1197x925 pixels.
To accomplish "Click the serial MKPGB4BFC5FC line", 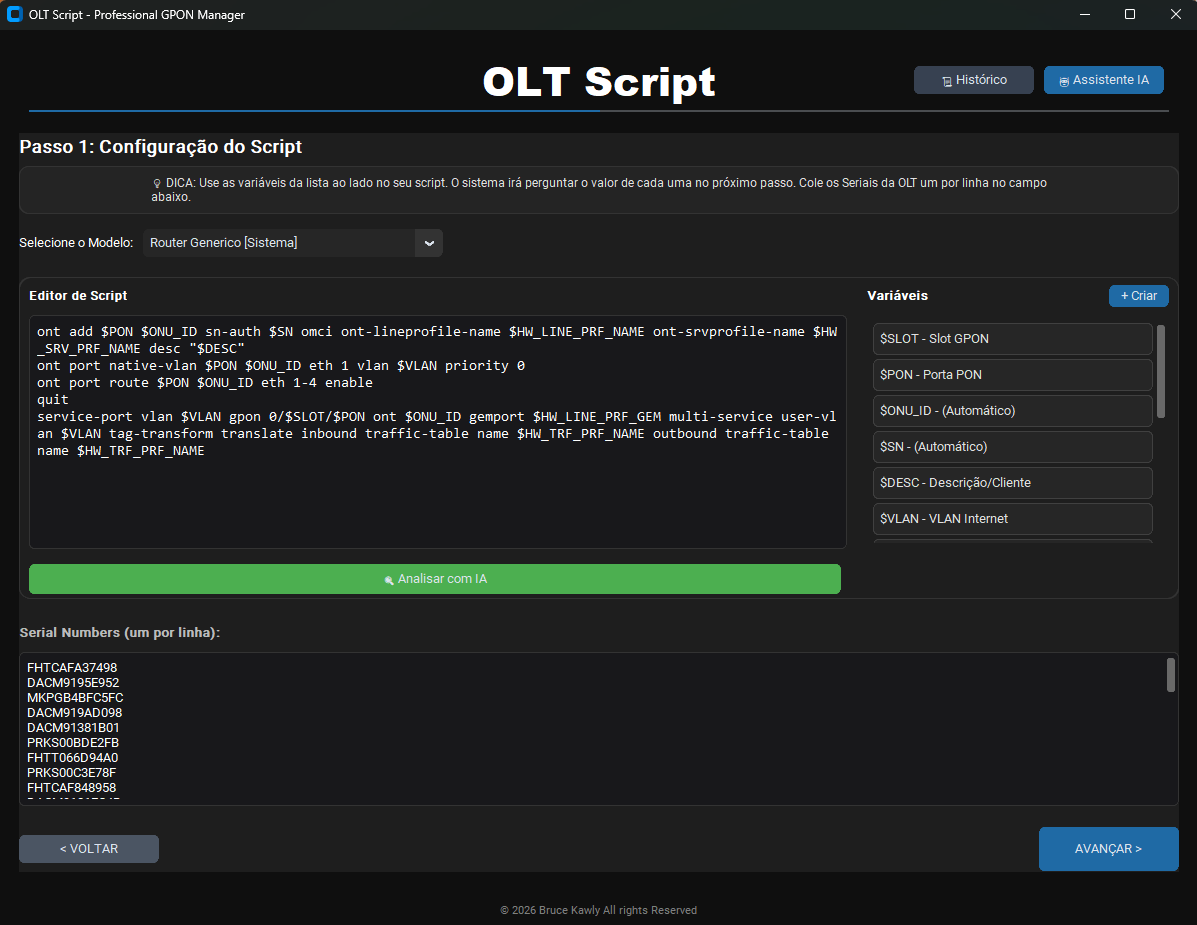I will 75,698.
